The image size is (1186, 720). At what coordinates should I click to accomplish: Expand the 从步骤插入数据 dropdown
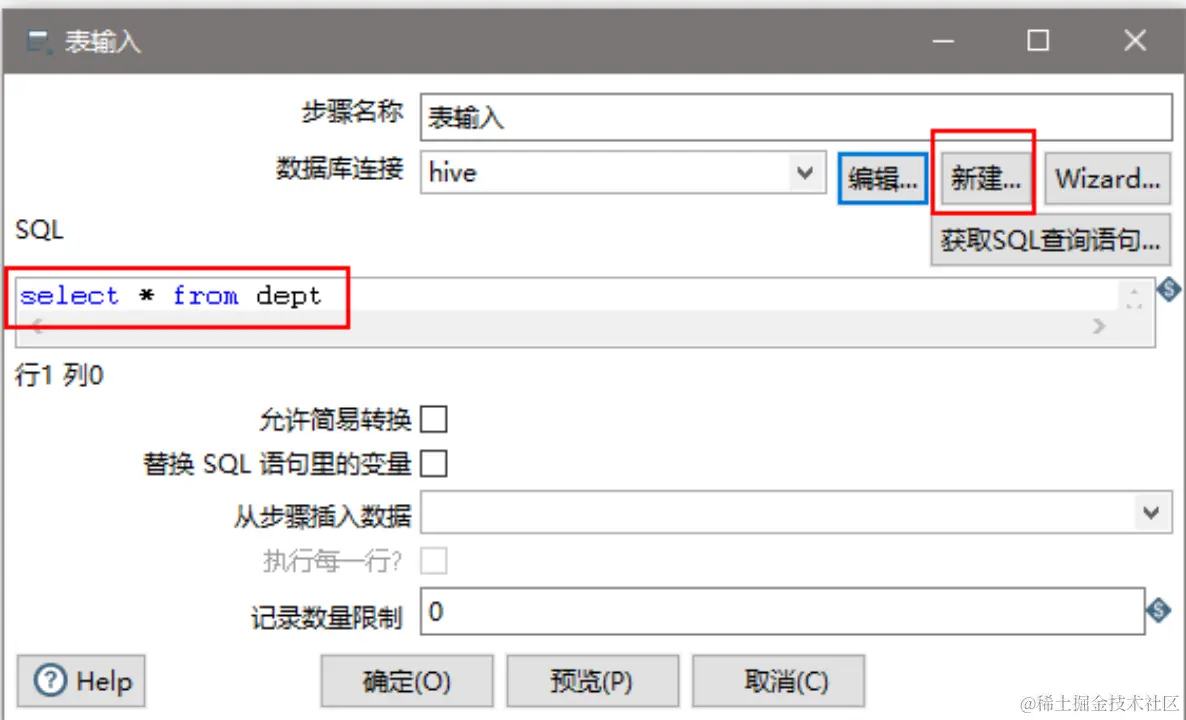tap(1151, 514)
